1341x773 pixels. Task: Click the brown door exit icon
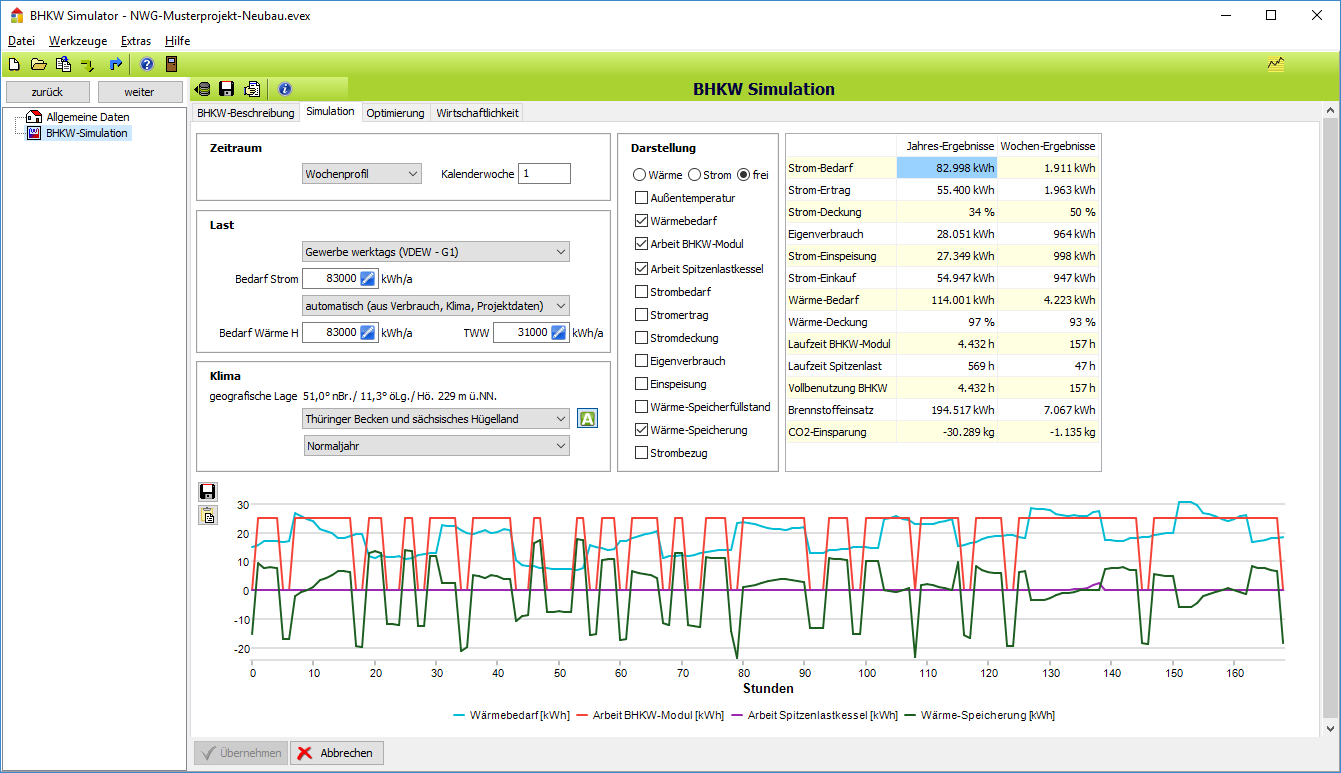tap(171, 64)
